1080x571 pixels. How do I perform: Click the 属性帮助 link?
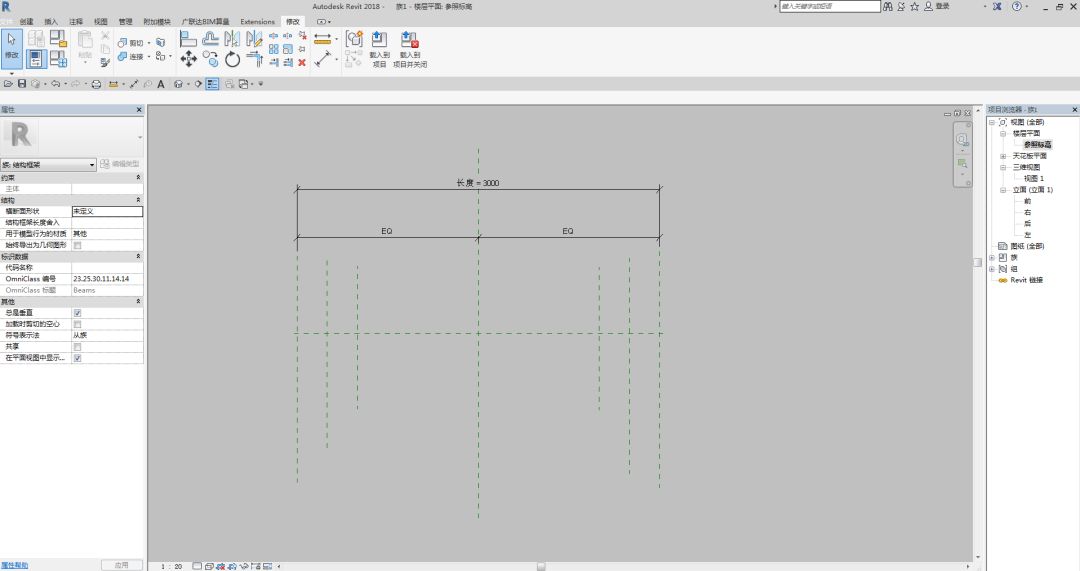point(14,565)
